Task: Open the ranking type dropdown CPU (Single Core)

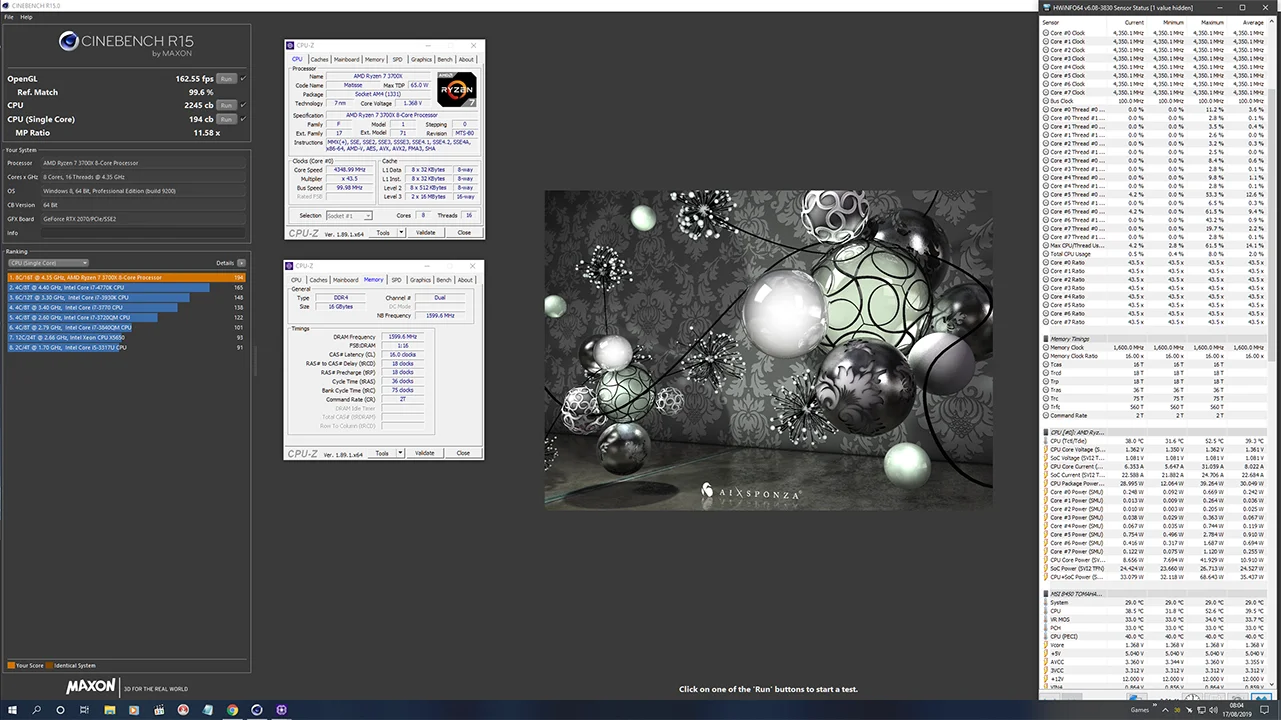Action: coord(48,263)
